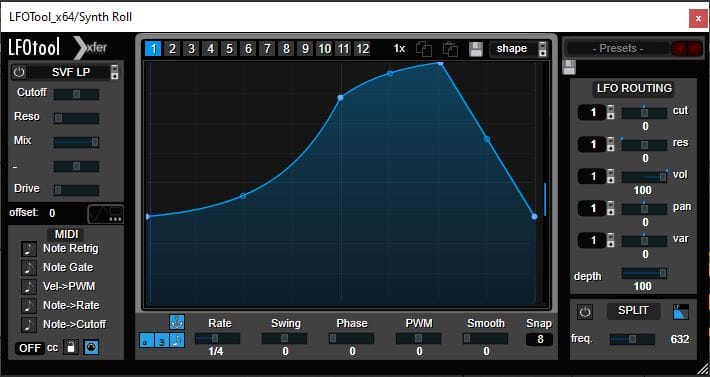Image resolution: width=710 pixels, height=377 pixels.
Task: Click the end node at right of curve
Action: [534, 217]
